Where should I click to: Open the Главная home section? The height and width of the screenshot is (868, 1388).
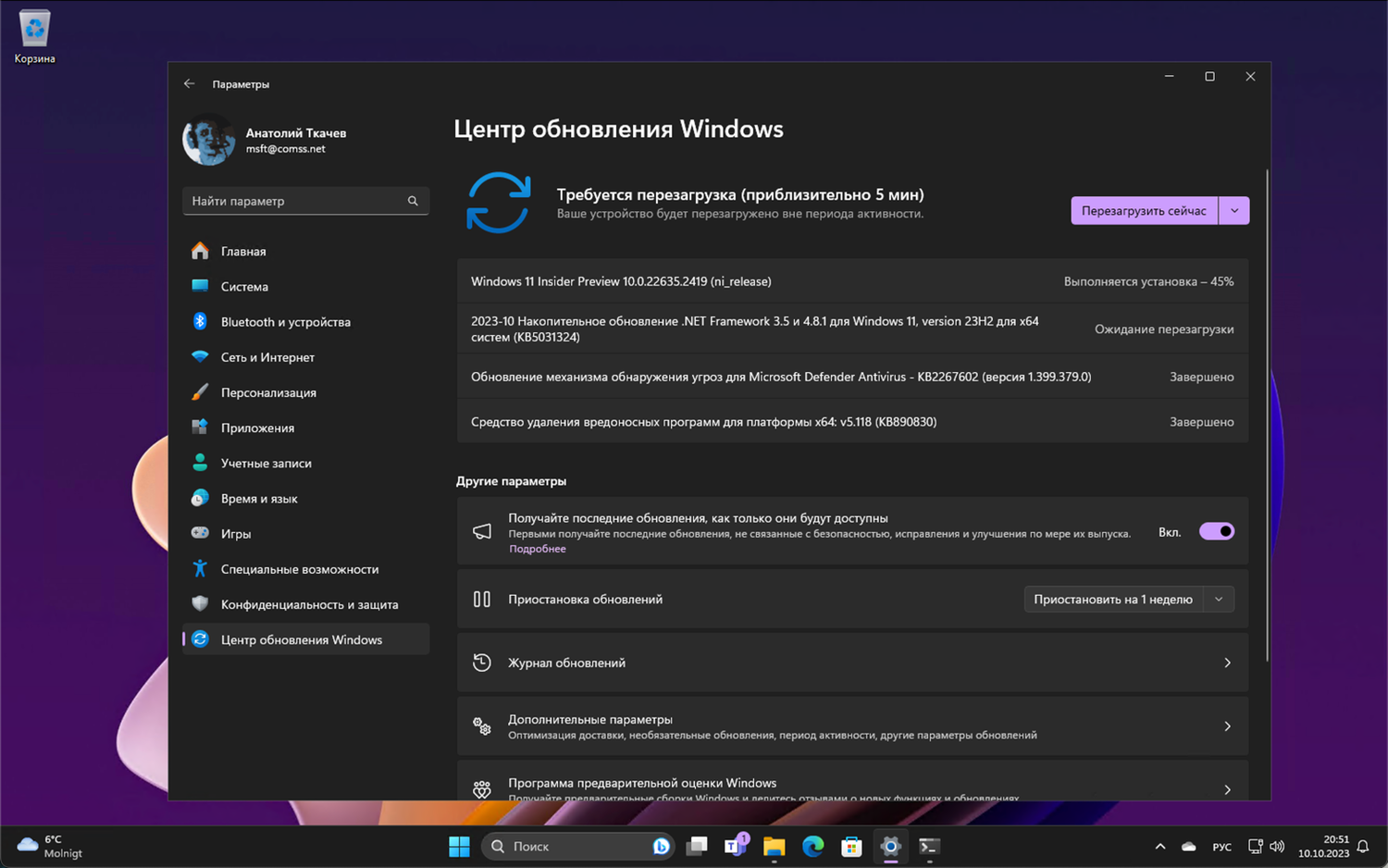click(x=305, y=251)
